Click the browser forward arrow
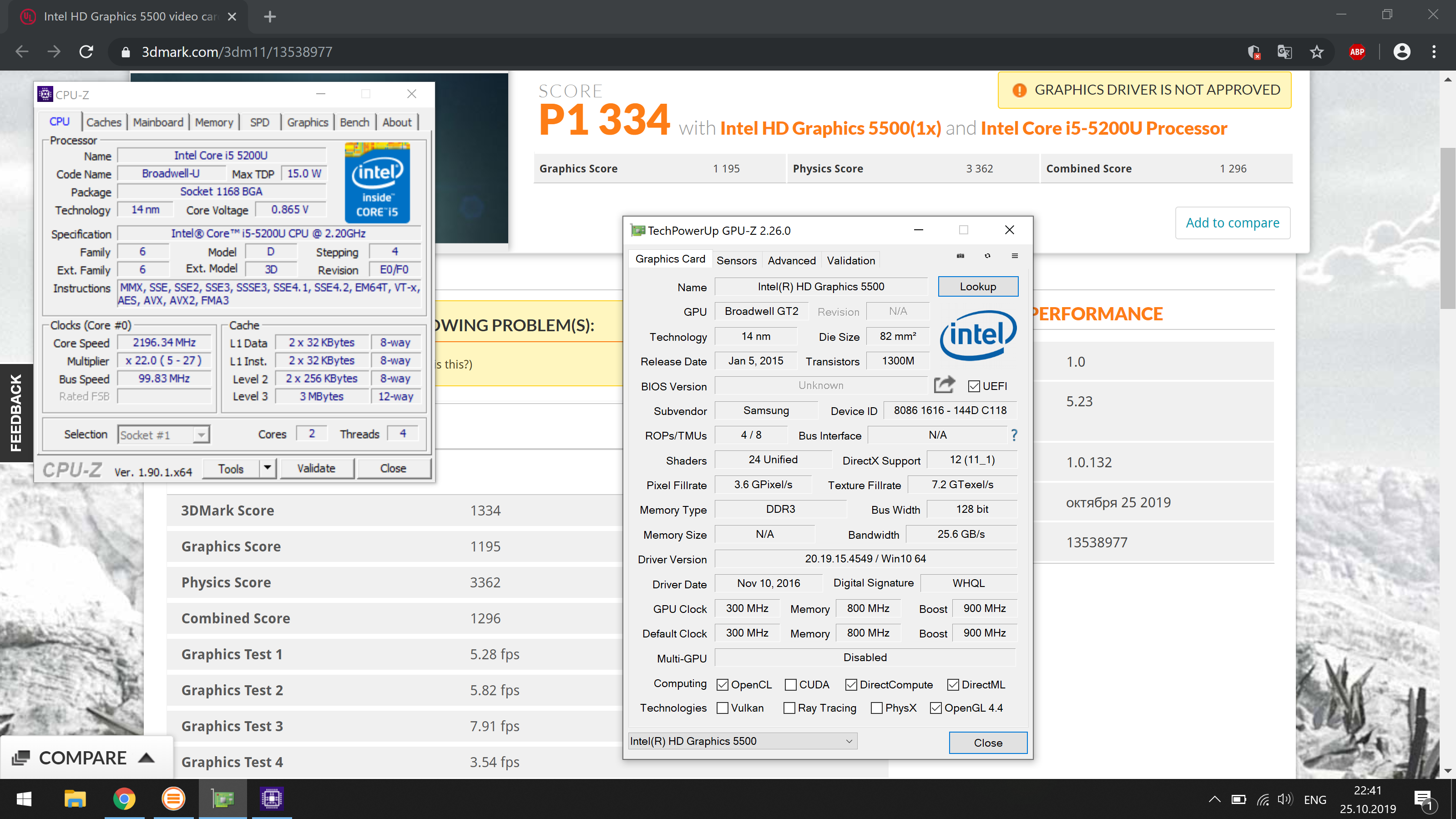Viewport: 1456px width, 819px height. tap(54, 52)
